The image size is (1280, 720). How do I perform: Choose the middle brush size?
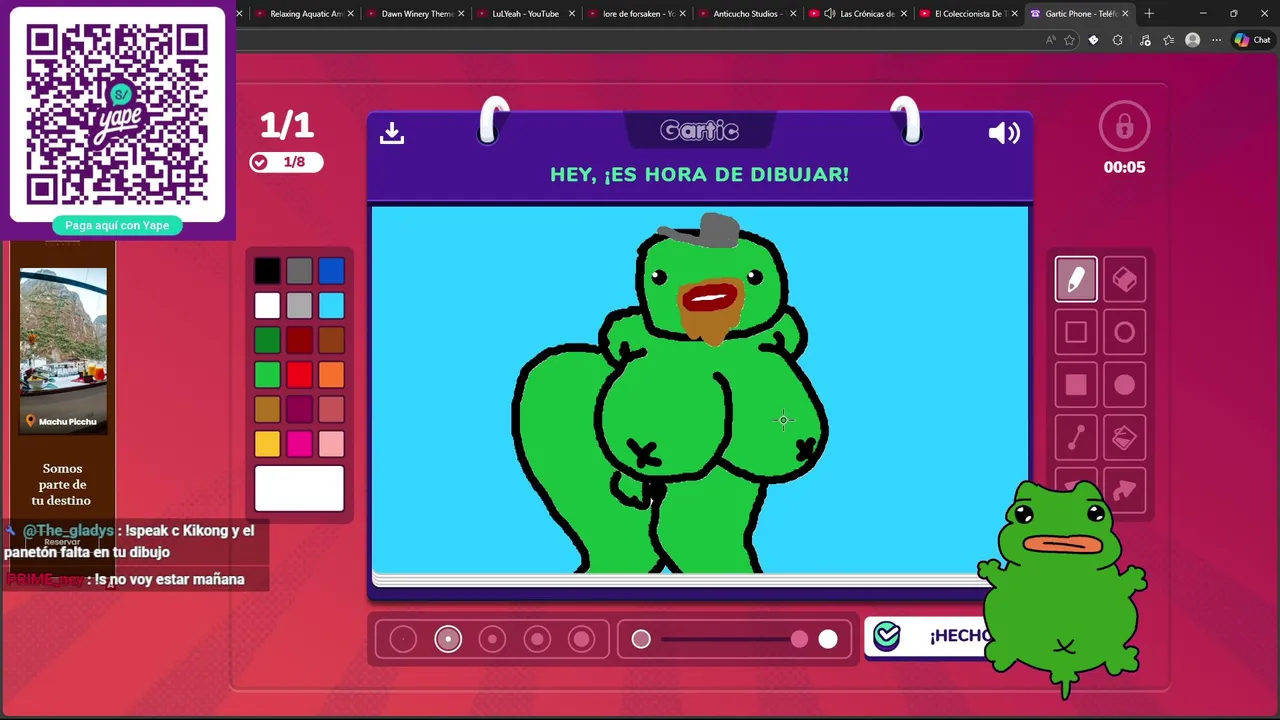tap(492, 639)
